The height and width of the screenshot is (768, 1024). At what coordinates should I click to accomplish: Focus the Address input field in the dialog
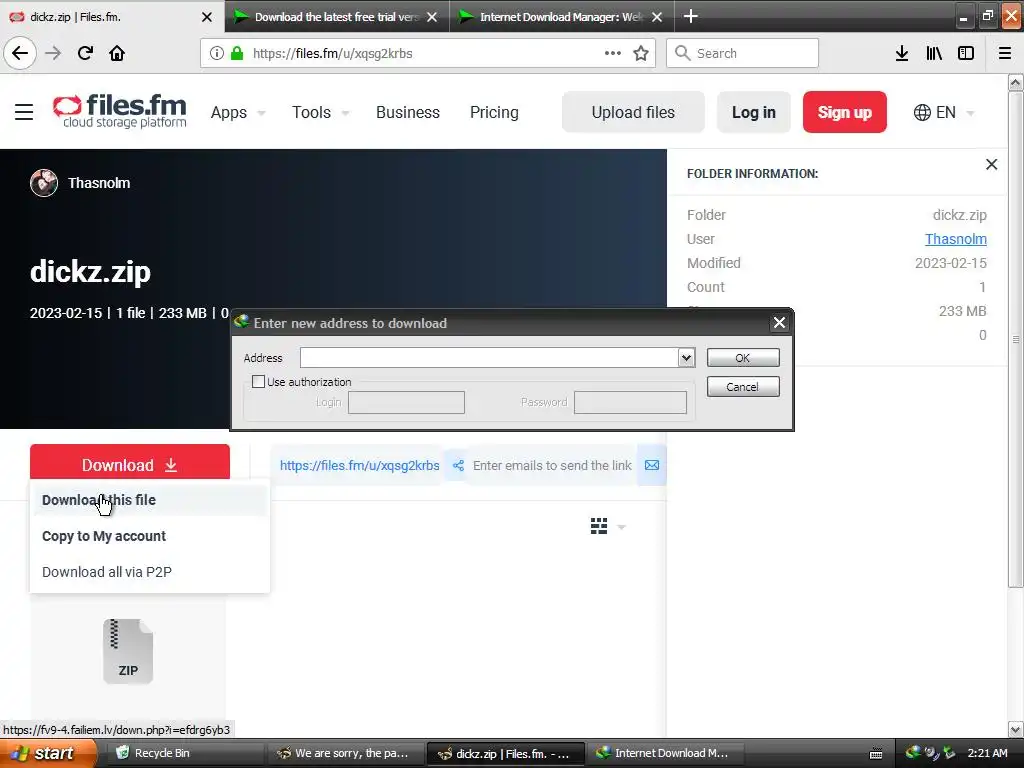(x=489, y=357)
